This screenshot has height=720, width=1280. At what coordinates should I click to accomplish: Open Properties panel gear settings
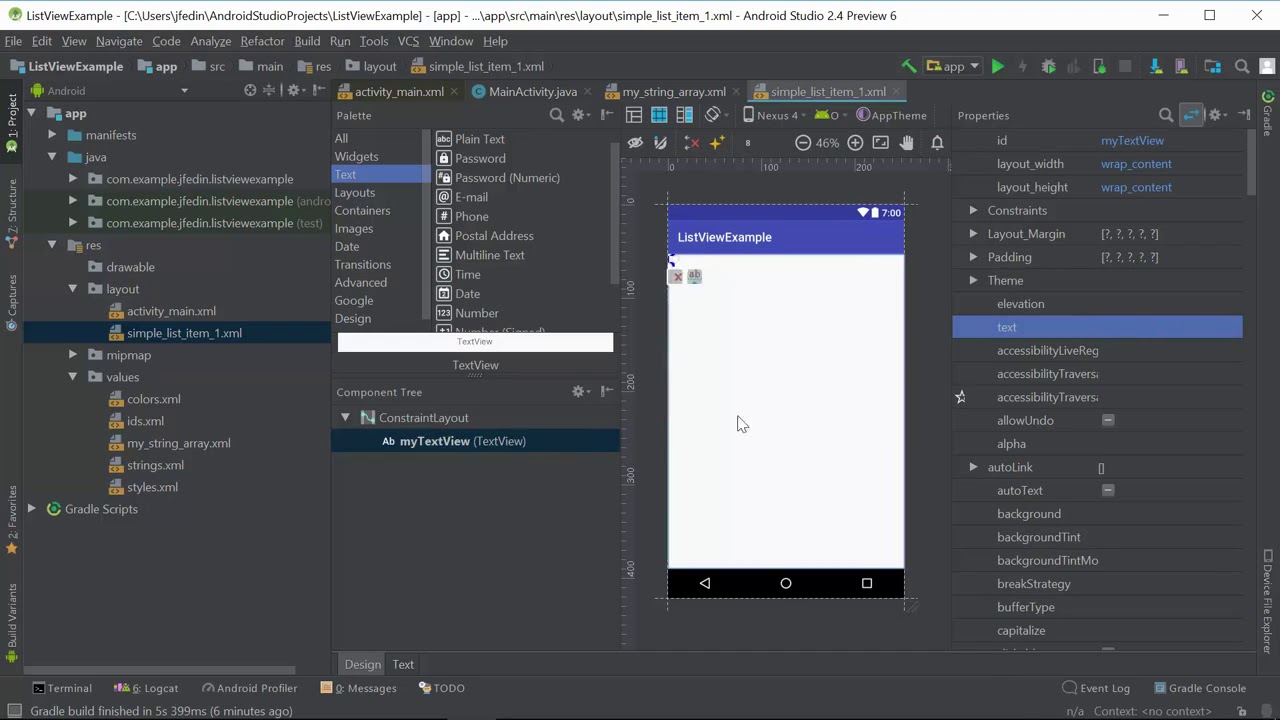point(1219,115)
